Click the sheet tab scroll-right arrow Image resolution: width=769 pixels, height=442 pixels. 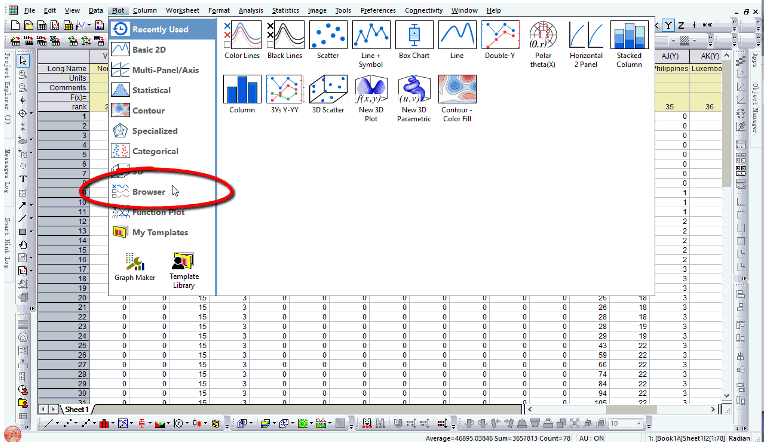tap(54, 409)
